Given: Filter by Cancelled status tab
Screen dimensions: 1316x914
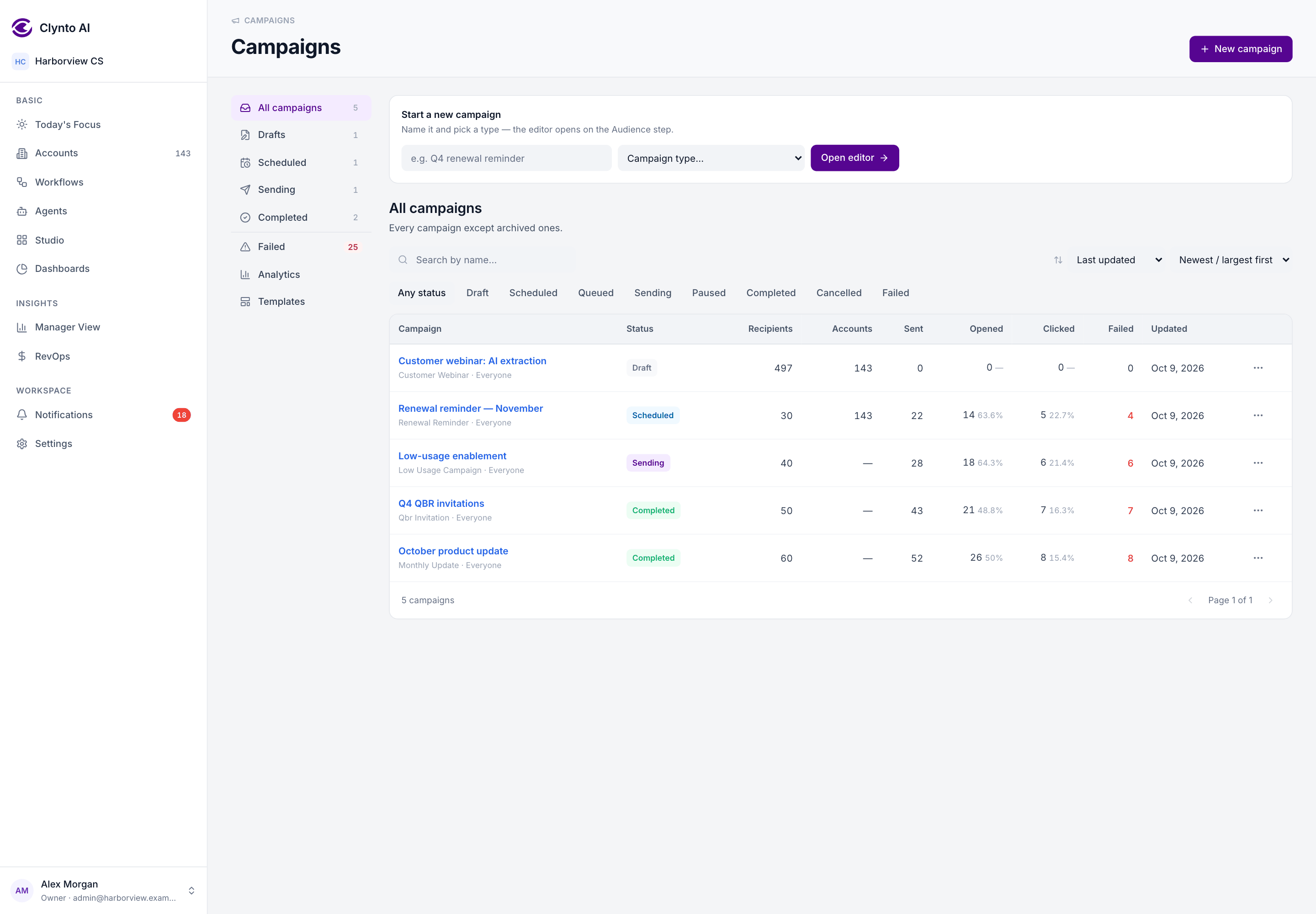Looking at the screenshot, I should pos(838,292).
